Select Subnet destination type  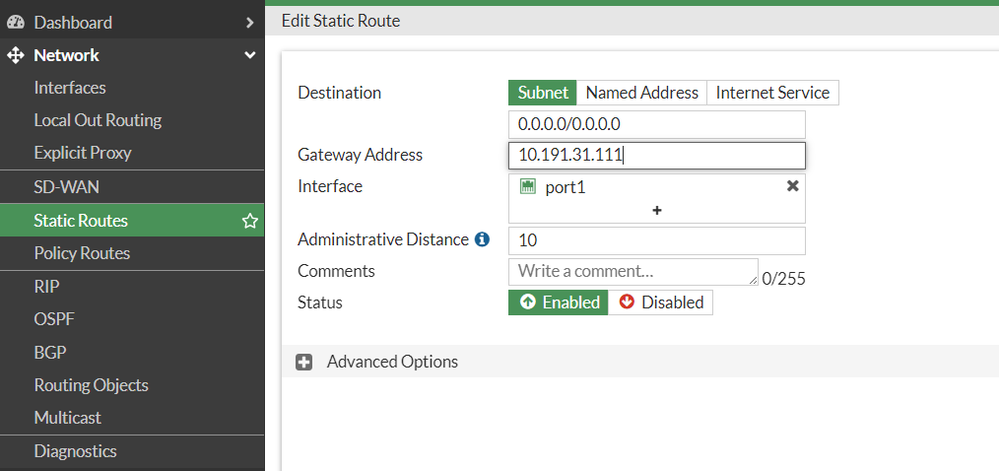click(543, 93)
